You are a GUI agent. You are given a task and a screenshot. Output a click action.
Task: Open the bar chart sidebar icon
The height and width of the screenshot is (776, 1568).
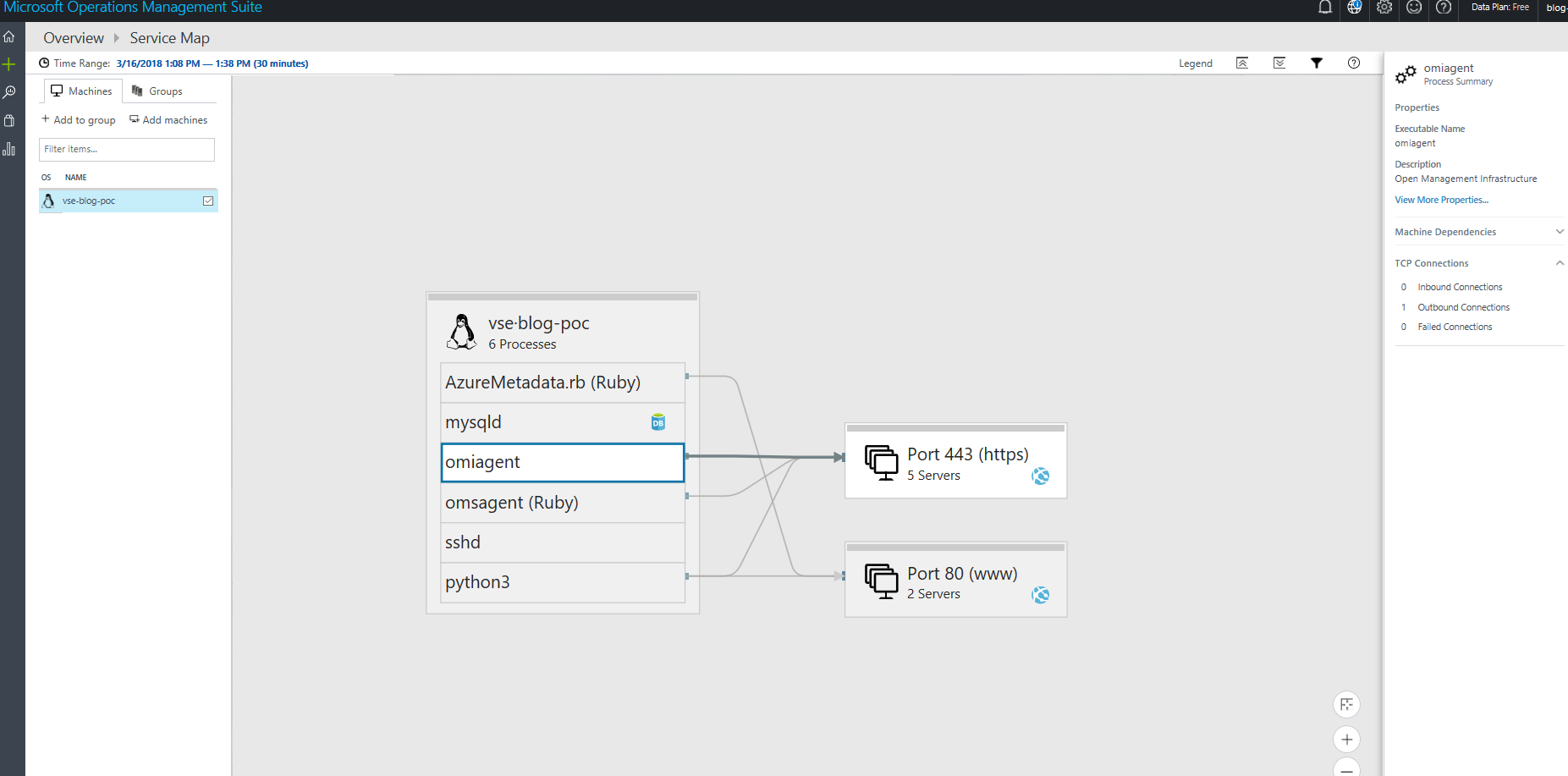[x=9, y=149]
